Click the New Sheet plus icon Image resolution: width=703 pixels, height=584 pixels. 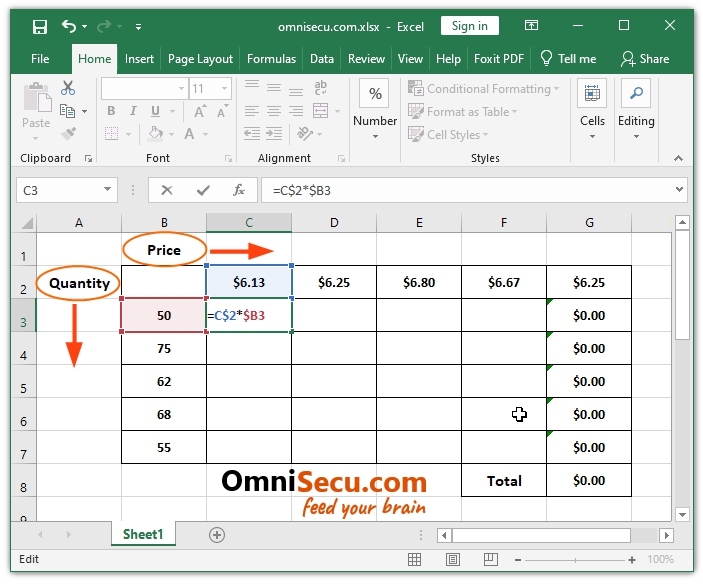point(217,535)
